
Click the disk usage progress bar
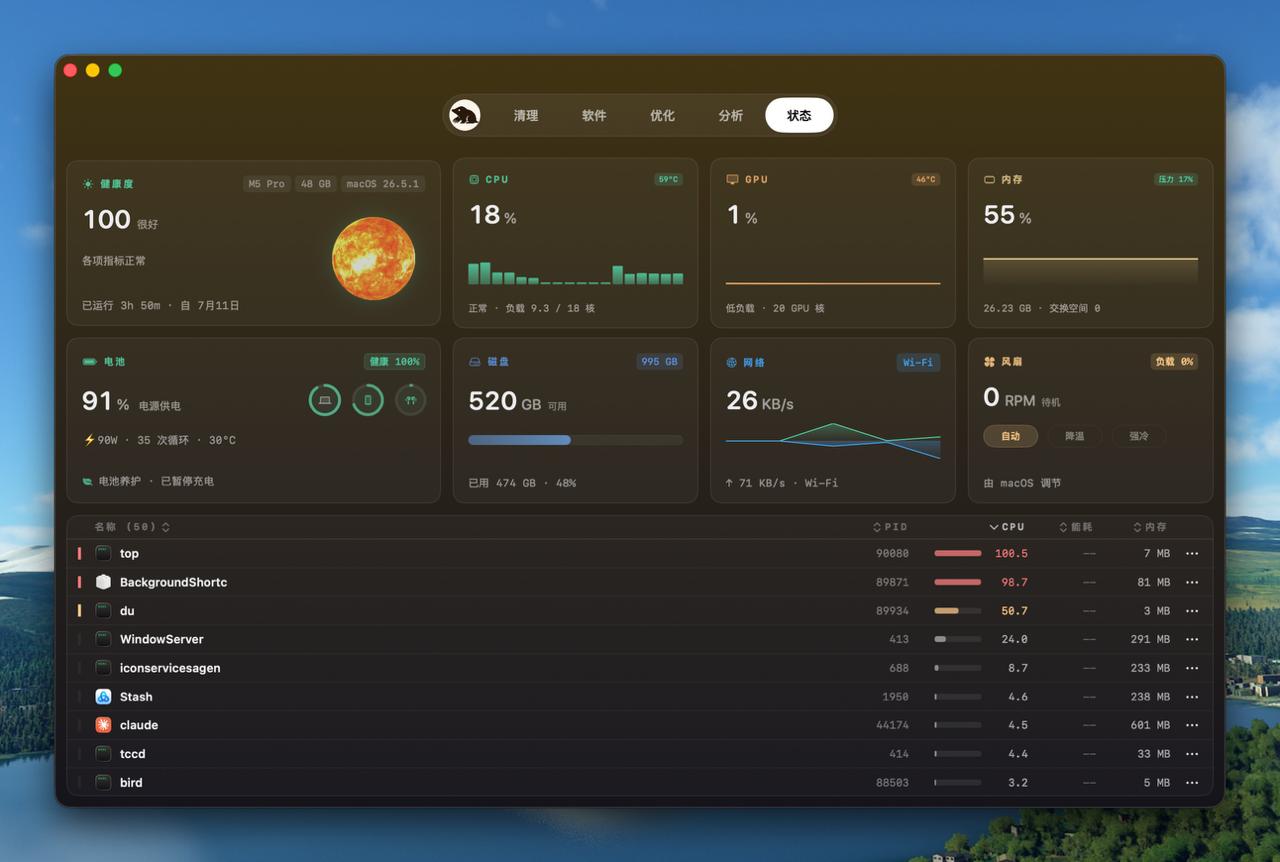[x=576, y=440]
